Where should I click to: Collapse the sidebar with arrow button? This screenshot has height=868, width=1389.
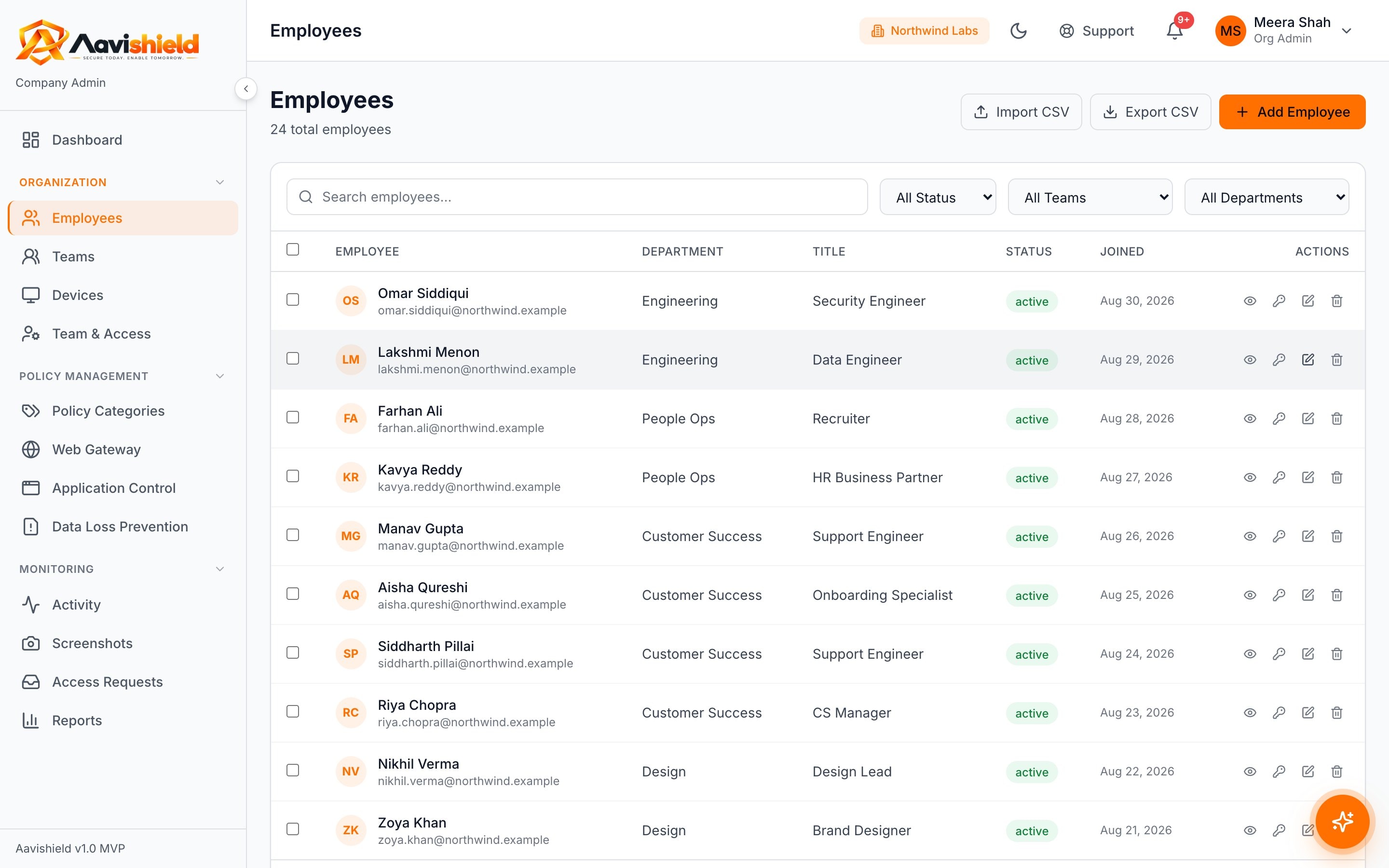(245, 89)
